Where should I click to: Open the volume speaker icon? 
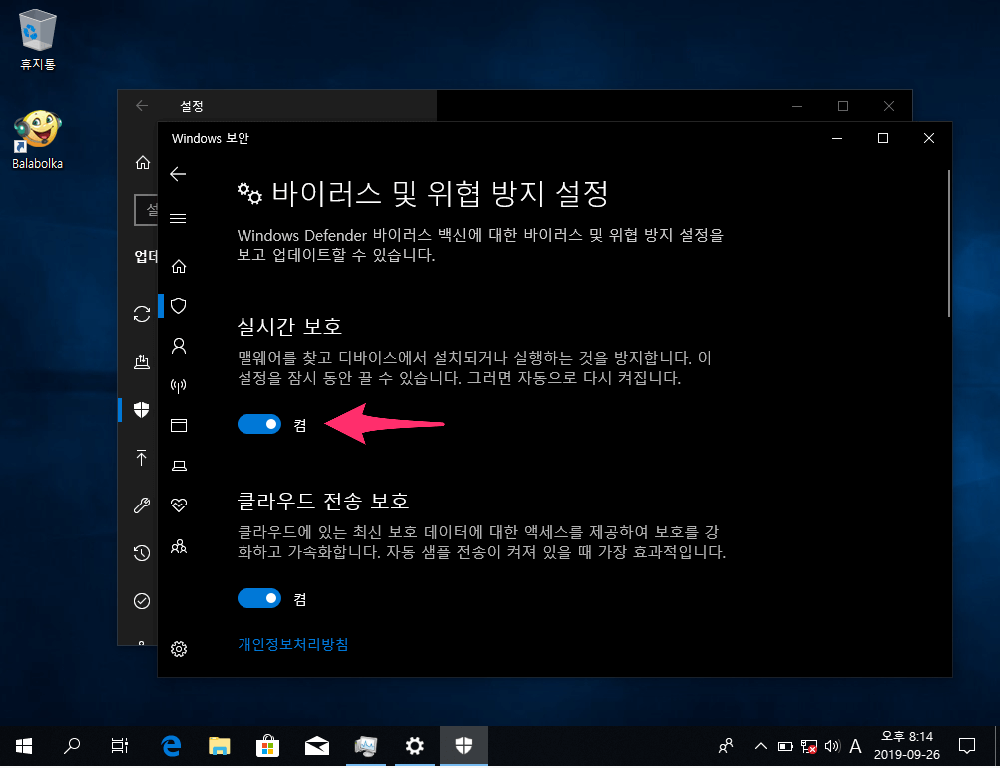(832, 746)
